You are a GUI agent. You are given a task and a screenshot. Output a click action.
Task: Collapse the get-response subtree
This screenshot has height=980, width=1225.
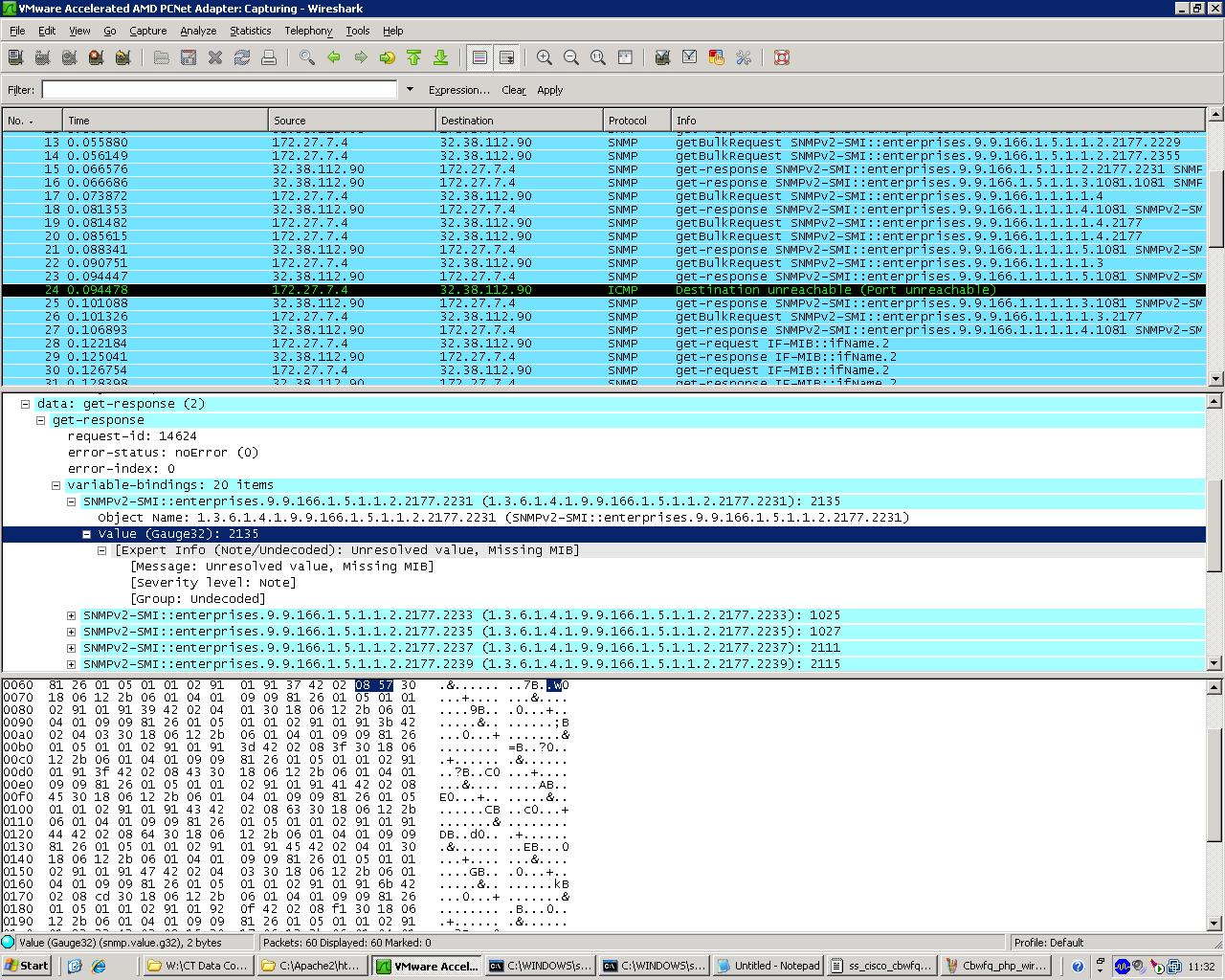tap(41, 420)
